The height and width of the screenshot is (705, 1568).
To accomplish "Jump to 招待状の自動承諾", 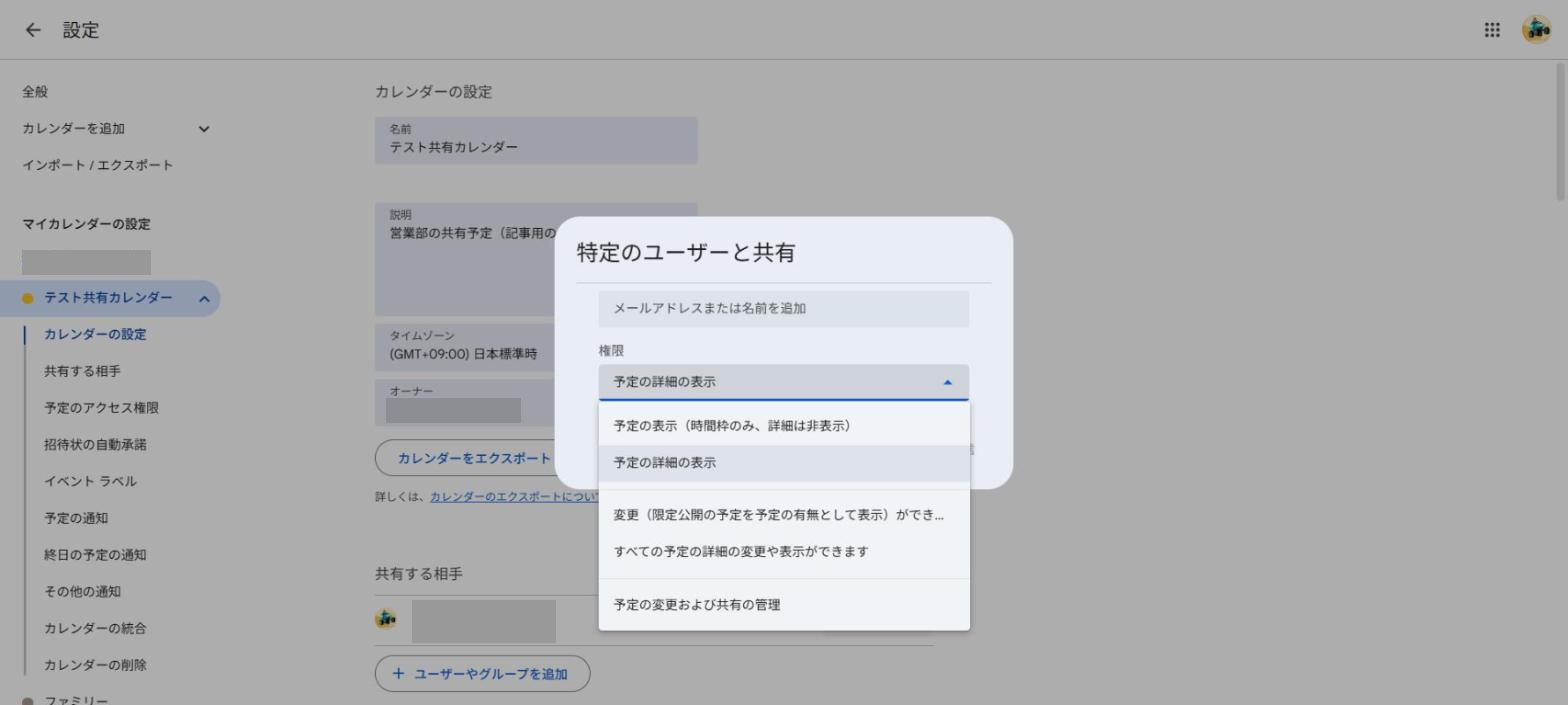I will coord(95,445).
